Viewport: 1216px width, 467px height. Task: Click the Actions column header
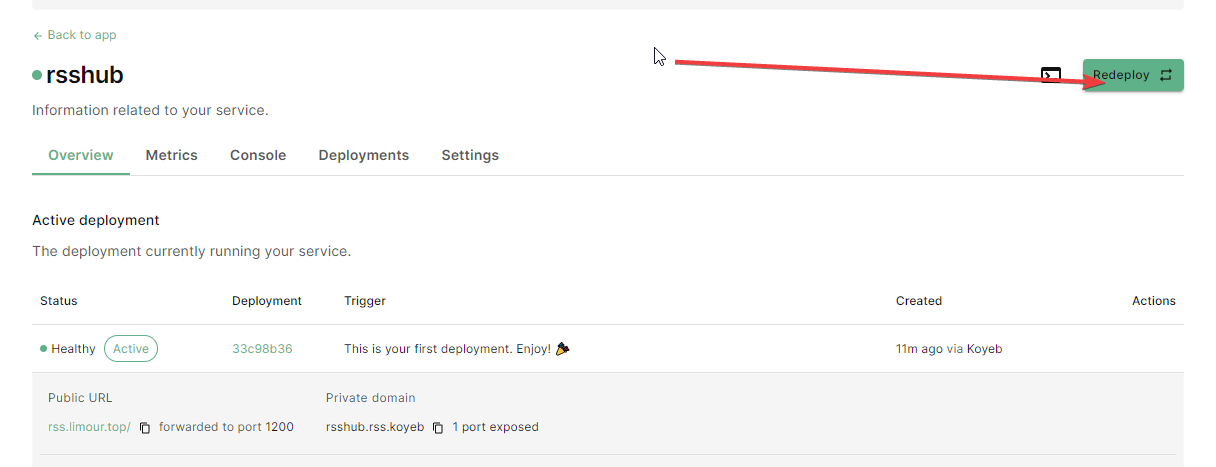[x=1154, y=301]
